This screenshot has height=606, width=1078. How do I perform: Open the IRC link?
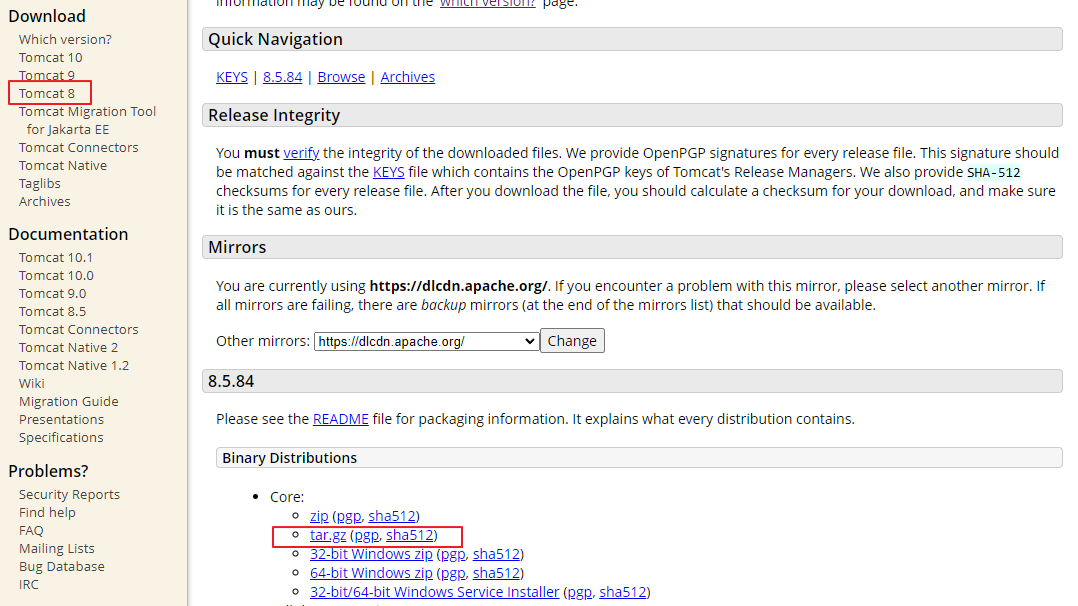point(28,584)
